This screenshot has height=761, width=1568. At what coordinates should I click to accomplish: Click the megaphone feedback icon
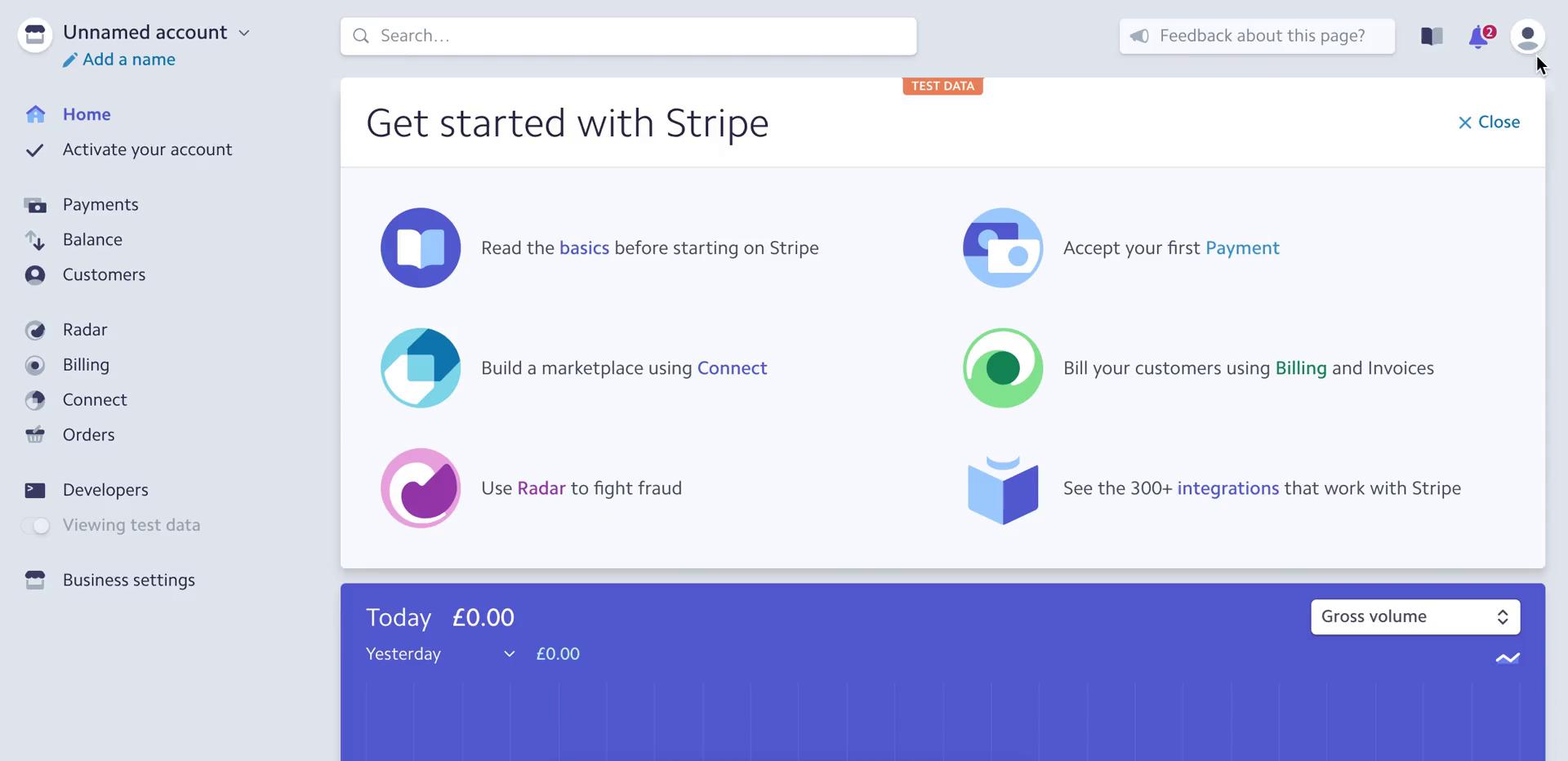tap(1139, 36)
